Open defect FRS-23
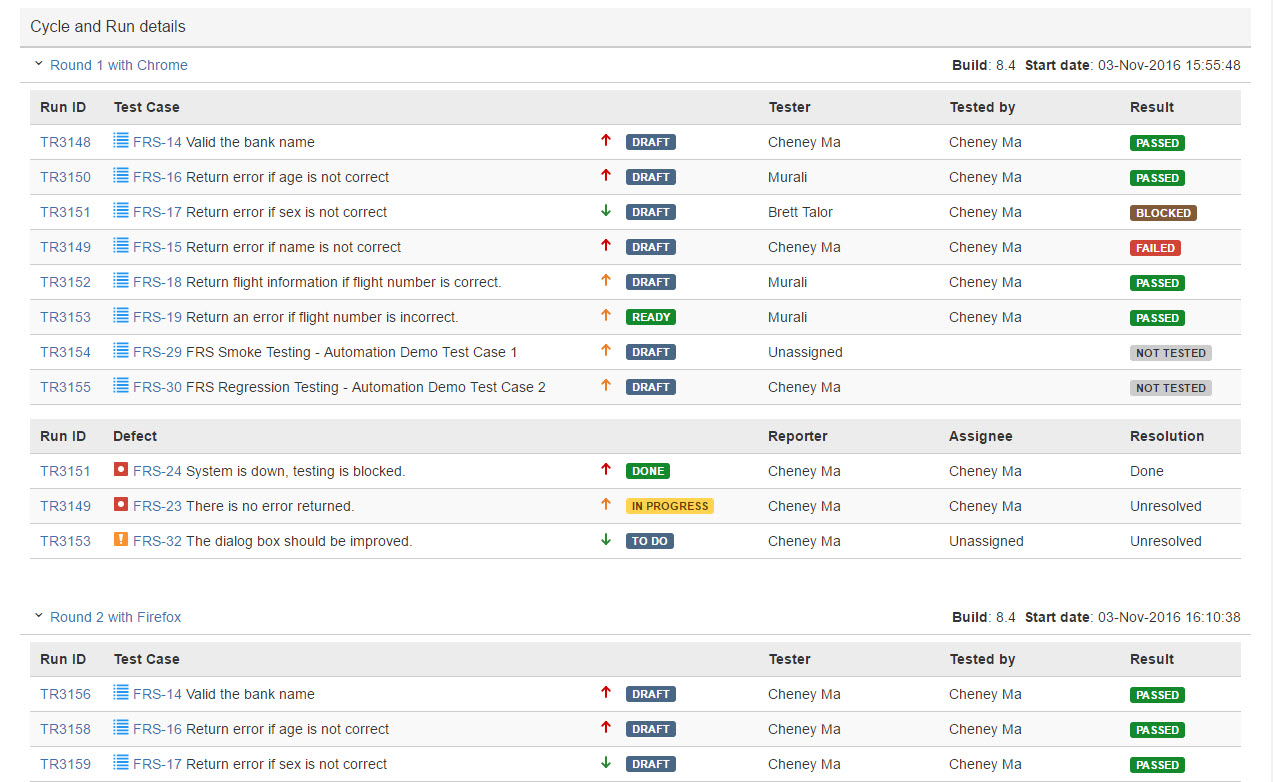 tap(157, 506)
